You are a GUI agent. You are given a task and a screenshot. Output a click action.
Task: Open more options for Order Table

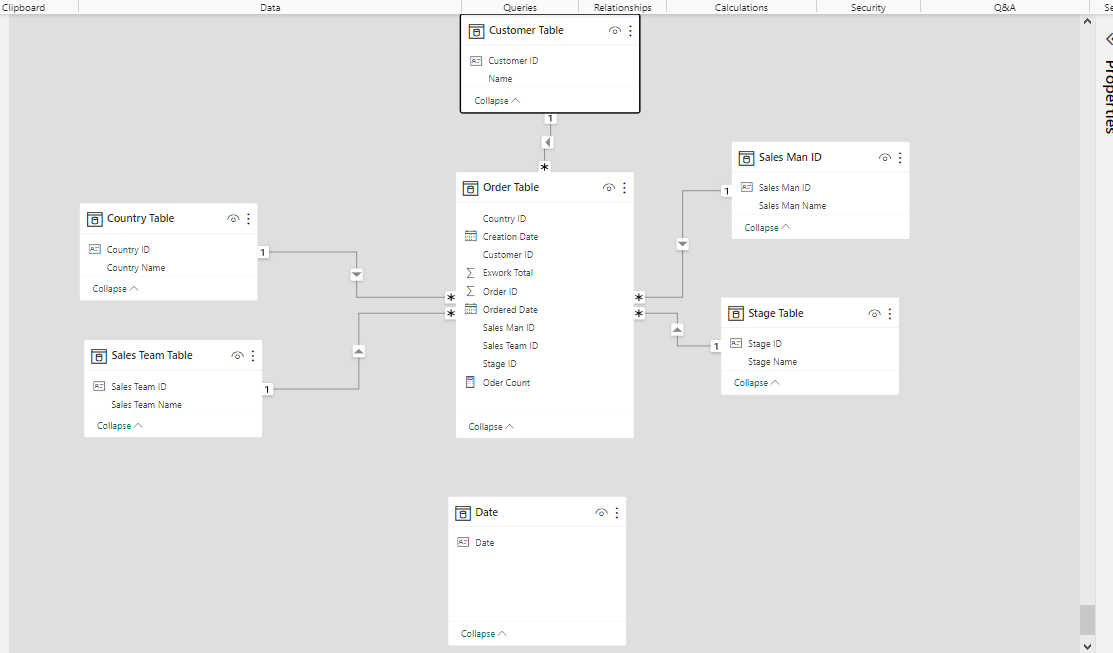tap(624, 187)
